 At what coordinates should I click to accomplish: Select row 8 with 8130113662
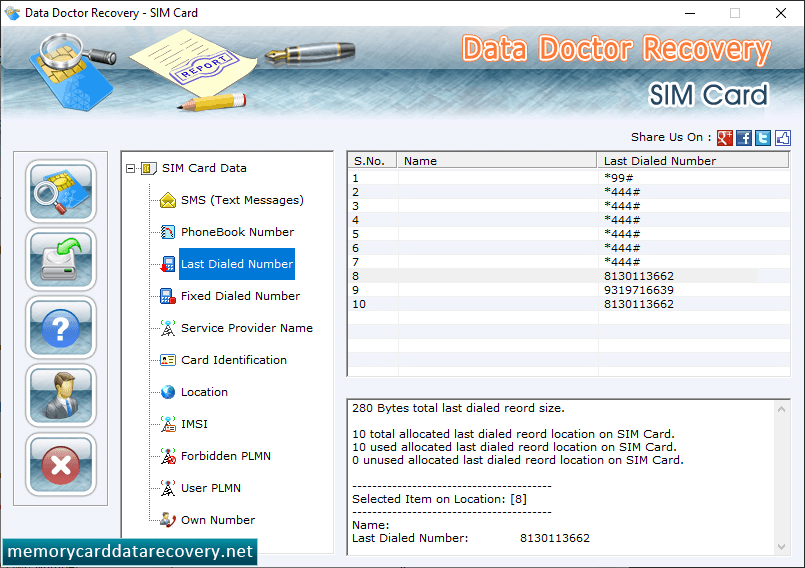tap(569, 276)
